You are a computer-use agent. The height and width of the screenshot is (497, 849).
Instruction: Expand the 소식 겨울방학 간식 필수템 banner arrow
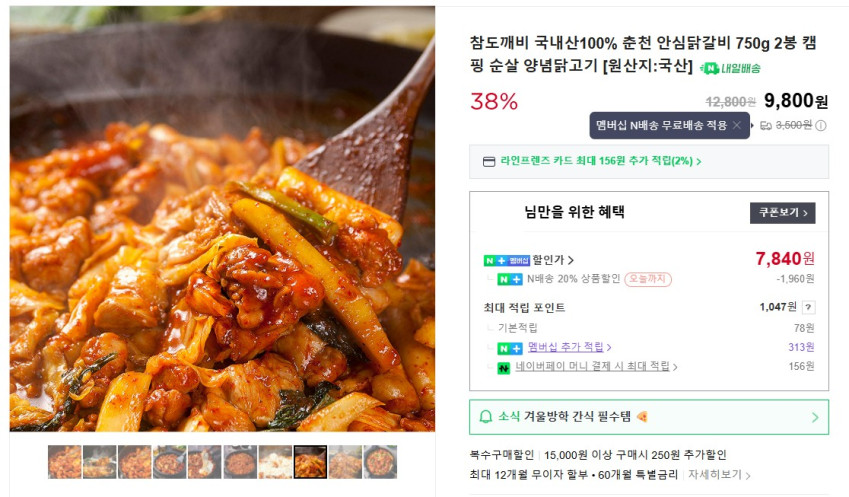pyautogui.click(x=815, y=417)
